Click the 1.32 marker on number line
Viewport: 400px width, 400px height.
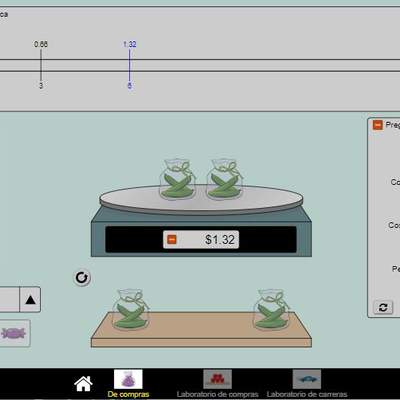pyautogui.click(x=129, y=65)
